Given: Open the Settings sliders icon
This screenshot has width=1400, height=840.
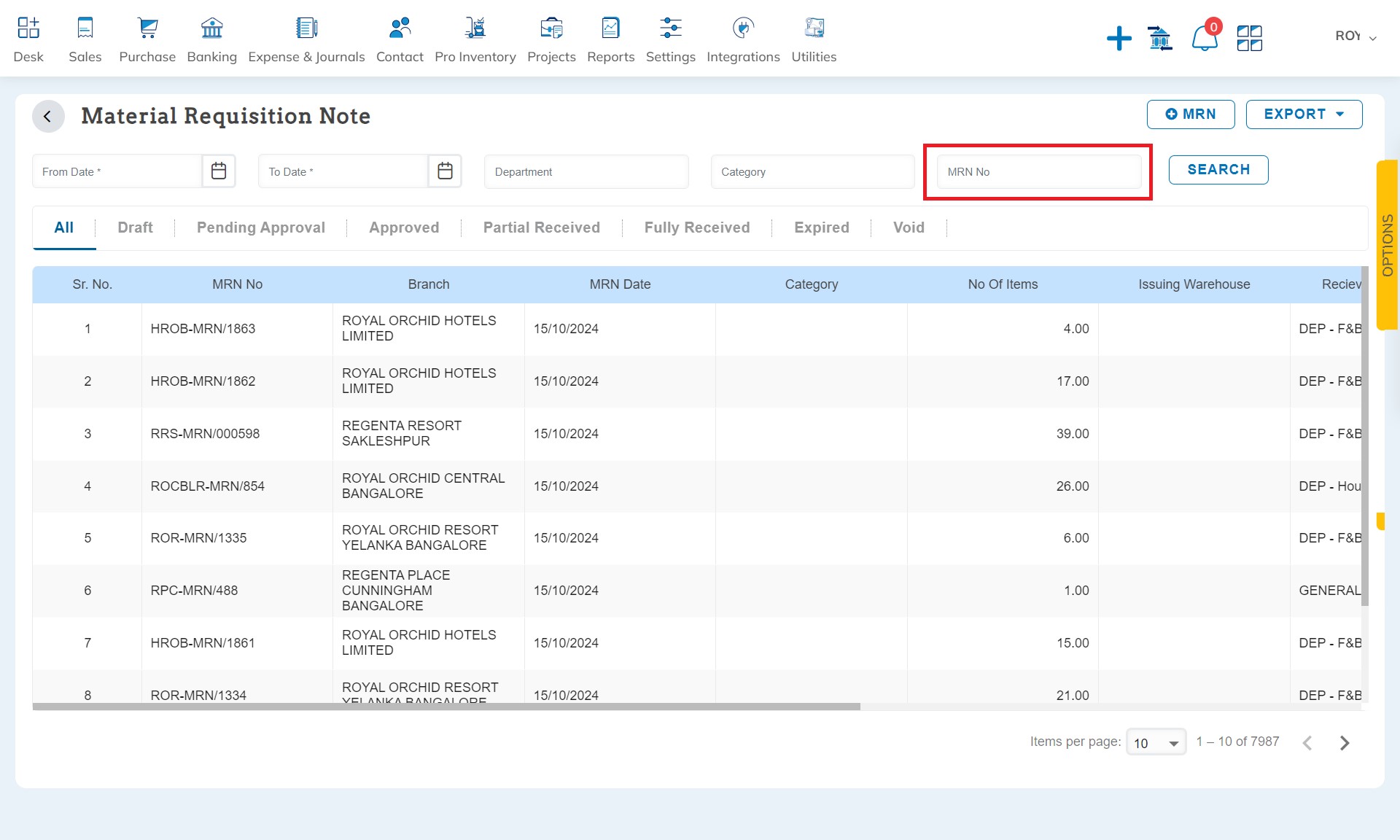Looking at the screenshot, I should (670, 28).
